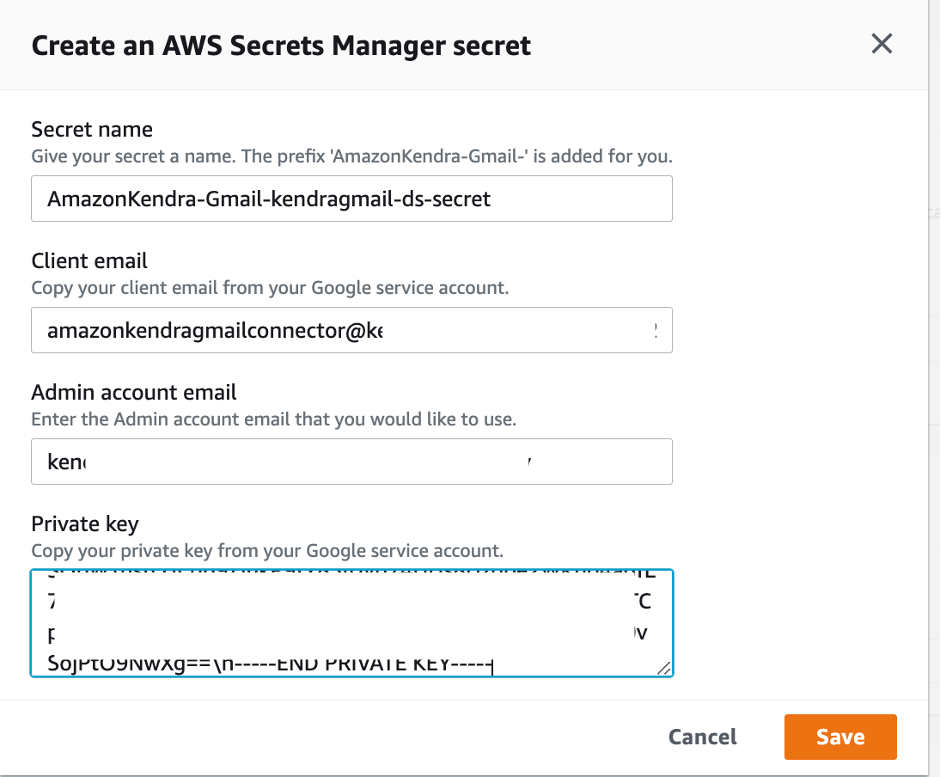Screen dimensions: 941x777
Task: Click the Client email label
Action: click(89, 261)
